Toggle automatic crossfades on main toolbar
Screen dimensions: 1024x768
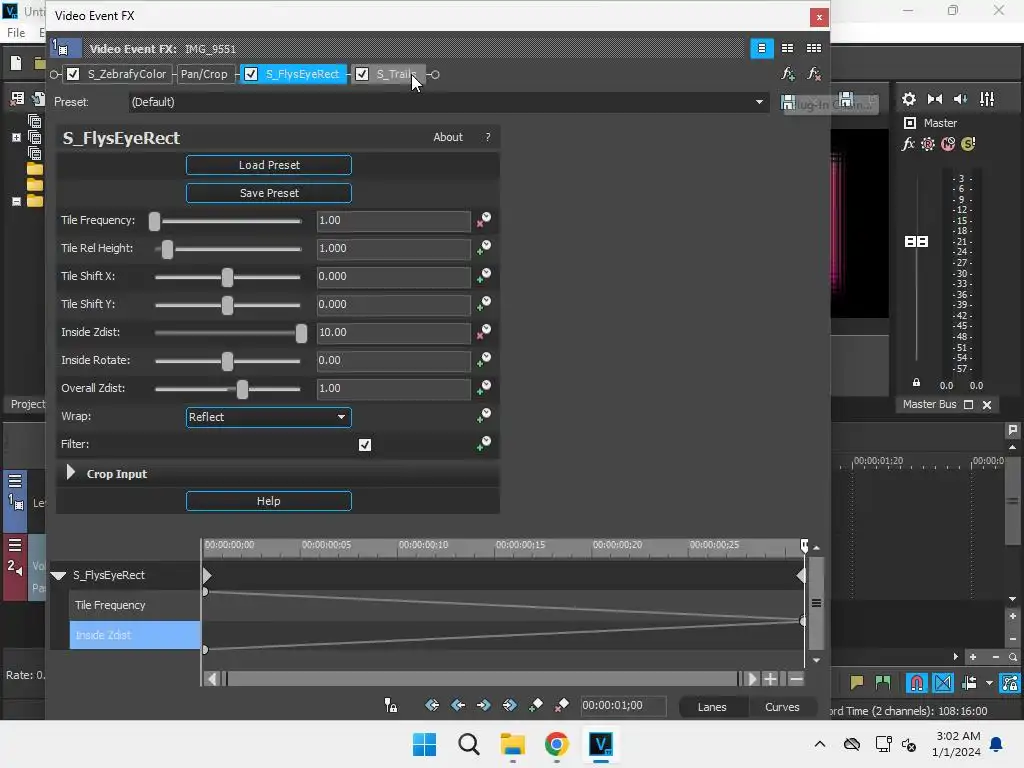943,683
